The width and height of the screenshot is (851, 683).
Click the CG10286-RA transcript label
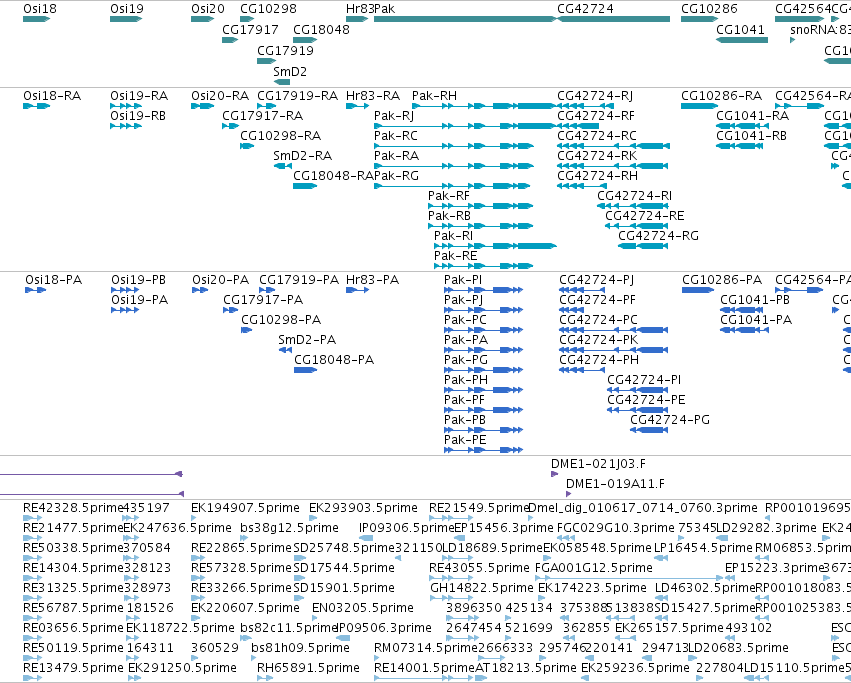(722, 96)
